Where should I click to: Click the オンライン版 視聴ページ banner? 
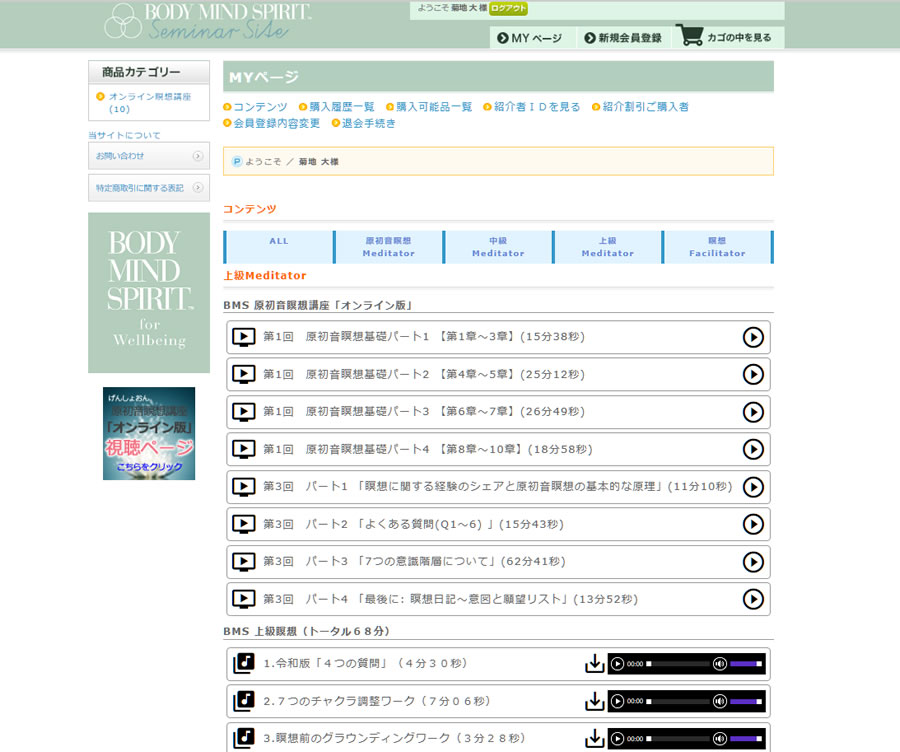(149, 433)
